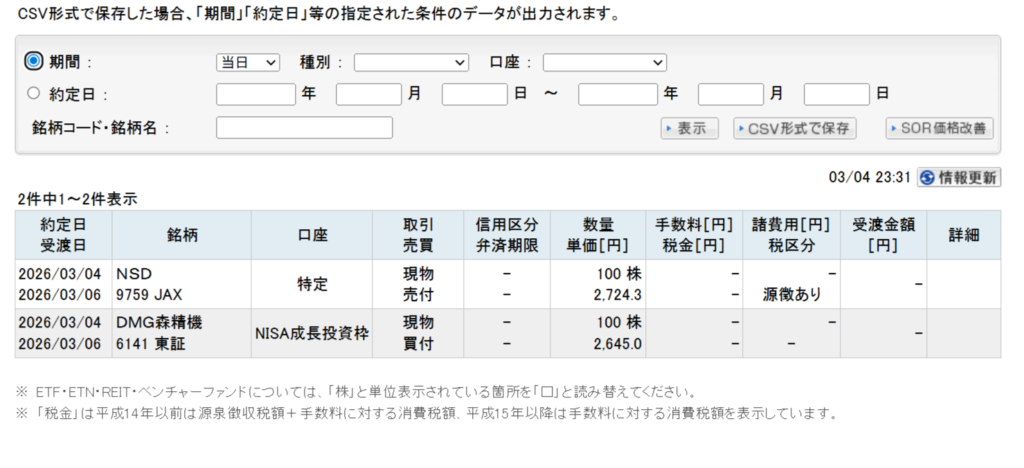Select the 約定日 radio button

point(33,94)
